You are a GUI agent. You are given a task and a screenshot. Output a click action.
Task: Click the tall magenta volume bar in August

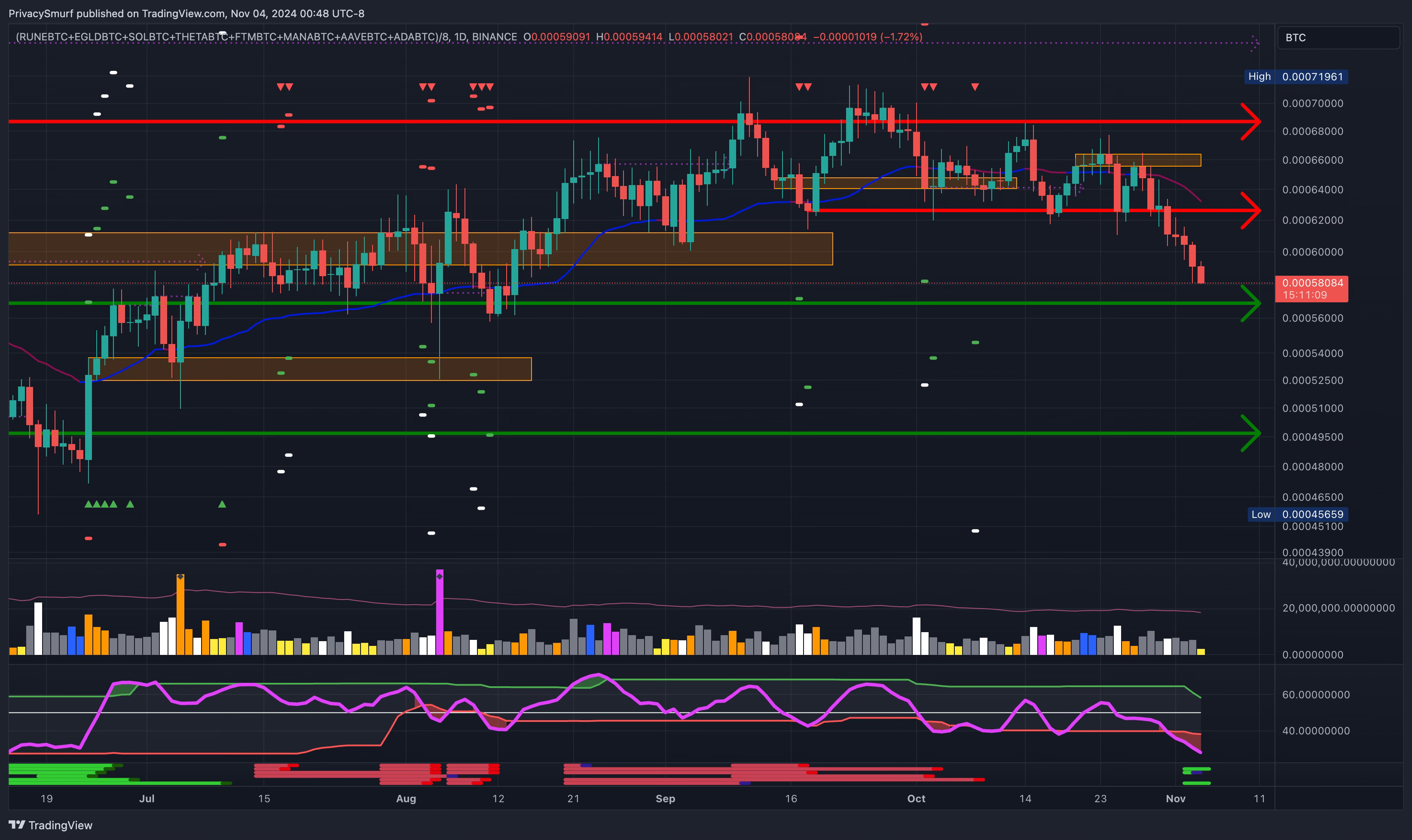[x=440, y=612]
